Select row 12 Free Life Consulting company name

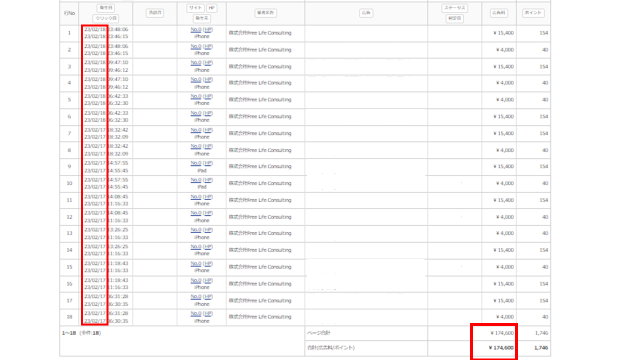pyautogui.click(x=260, y=217)
